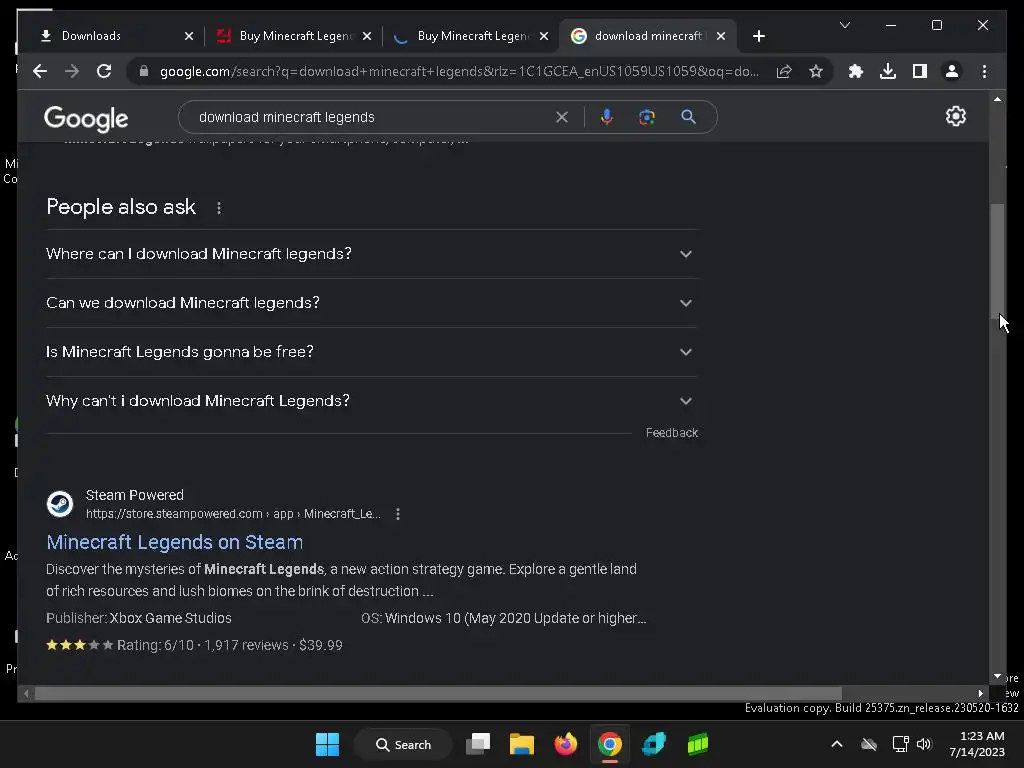Image resolution: width=1024 pixels, height=768 pixels.
Task: Click the horizontal scrollbar thumb
Action: click(438, 694)
